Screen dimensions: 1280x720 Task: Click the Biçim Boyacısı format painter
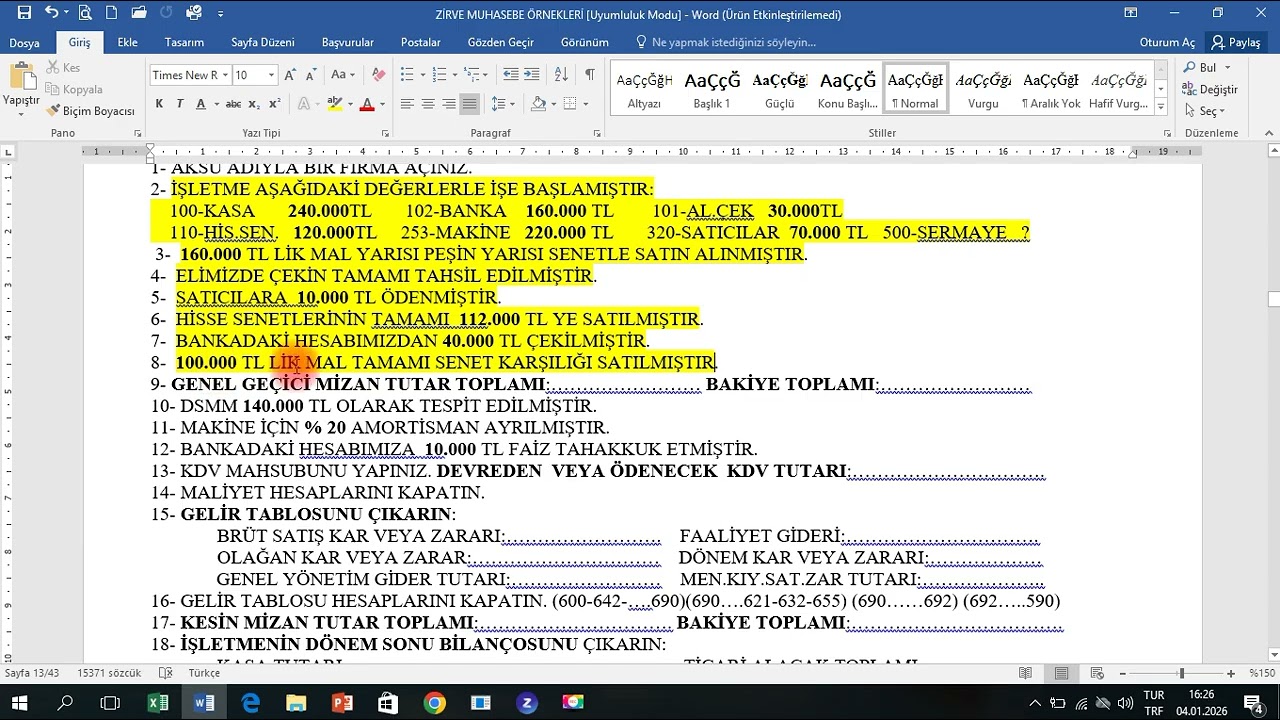point(90,111)
